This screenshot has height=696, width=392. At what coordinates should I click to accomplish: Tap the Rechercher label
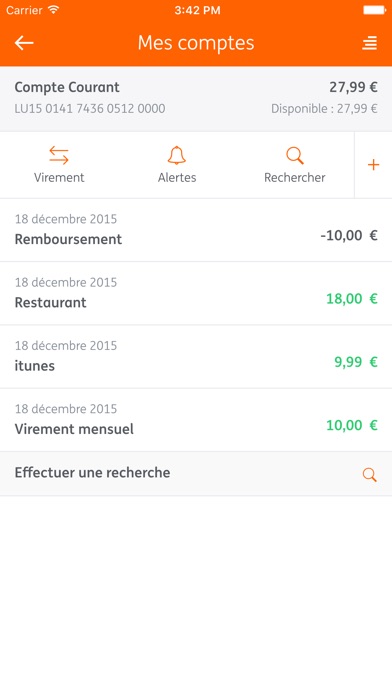[295, 178]
